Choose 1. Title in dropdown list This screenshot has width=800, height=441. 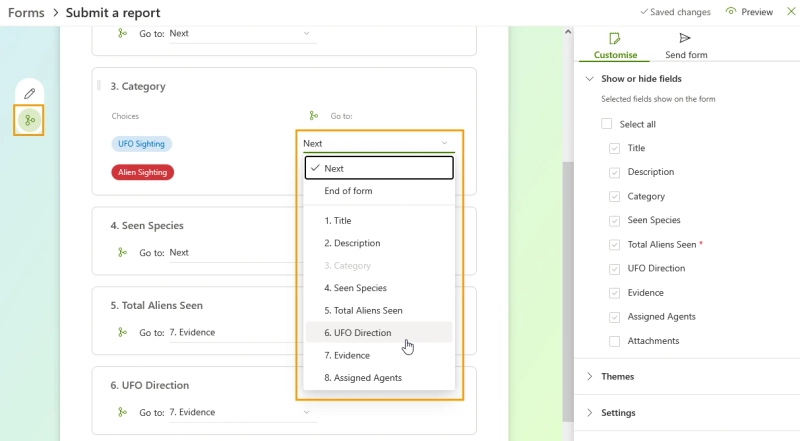(x=379, y=220)
